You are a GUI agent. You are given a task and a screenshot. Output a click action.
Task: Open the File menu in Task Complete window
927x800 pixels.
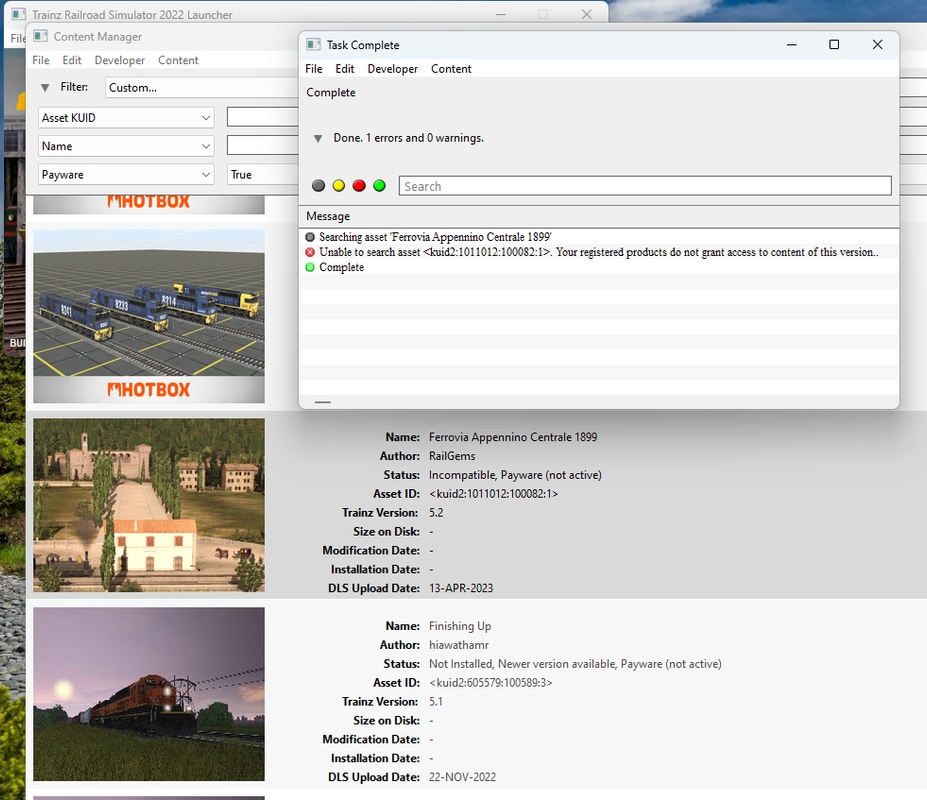click(314, 69)
